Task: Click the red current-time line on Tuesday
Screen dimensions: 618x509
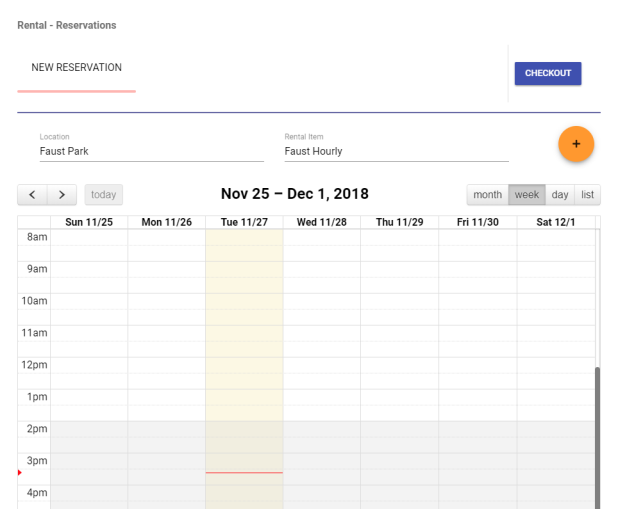Action: coord(244,472)
